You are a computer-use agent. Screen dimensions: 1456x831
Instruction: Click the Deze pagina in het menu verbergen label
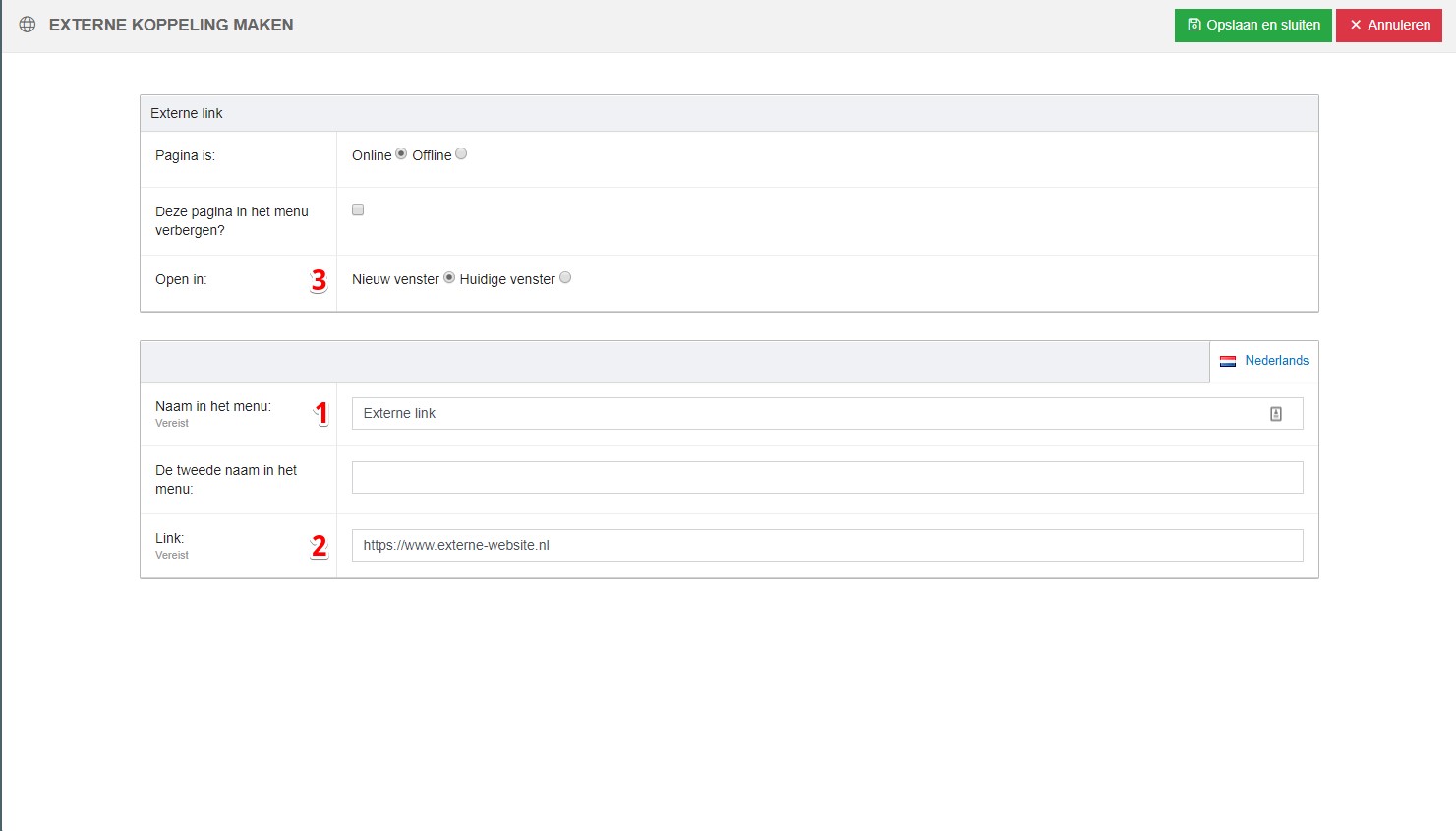[x=232, y=221]
